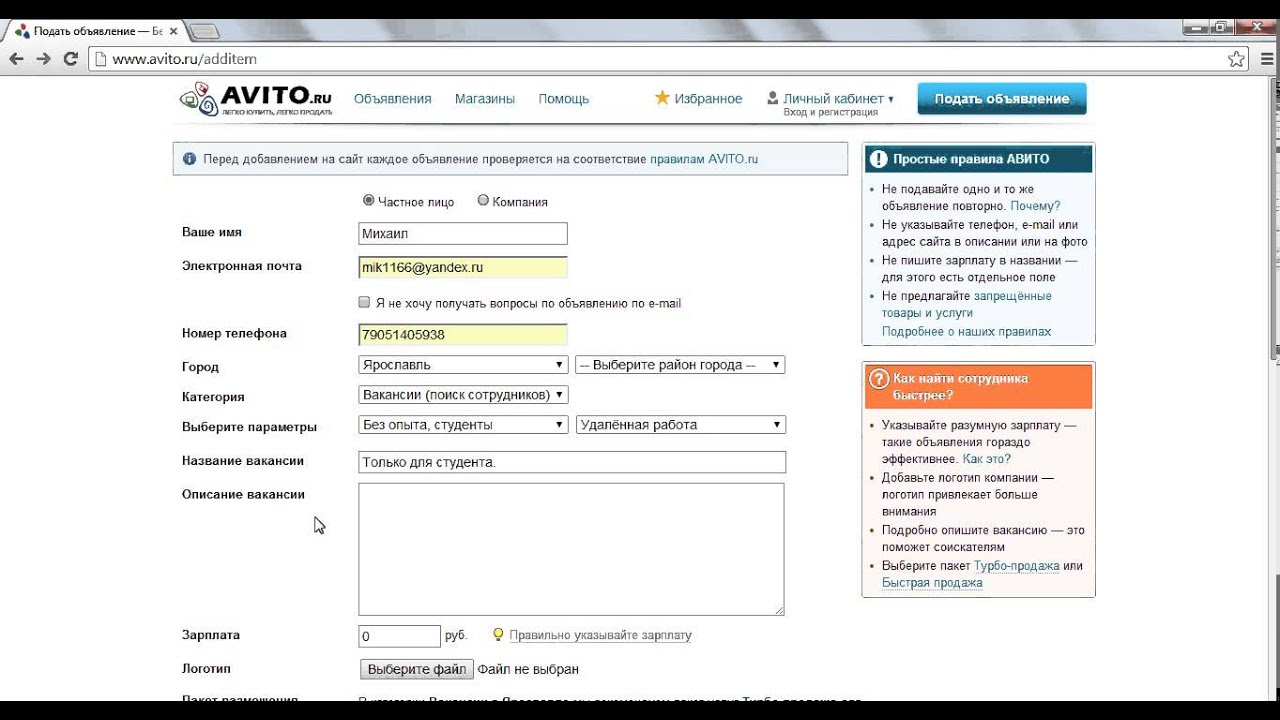
Task: Click the browser Forward arrow
Action: tap(43, 59)
